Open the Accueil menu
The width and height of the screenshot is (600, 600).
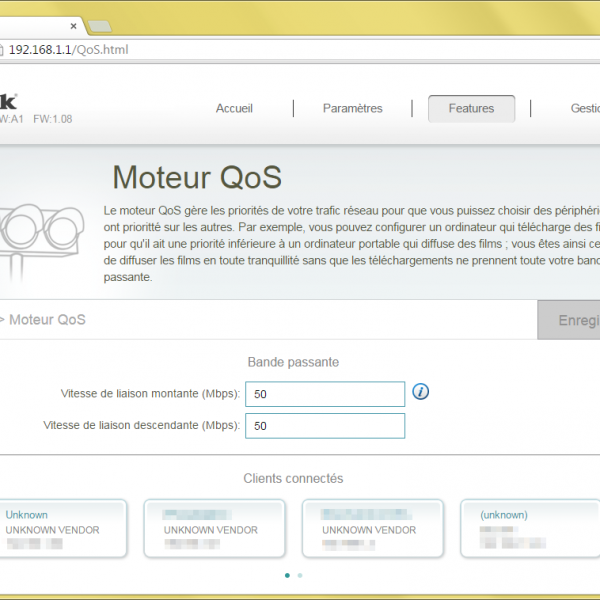tap(234, 108)
